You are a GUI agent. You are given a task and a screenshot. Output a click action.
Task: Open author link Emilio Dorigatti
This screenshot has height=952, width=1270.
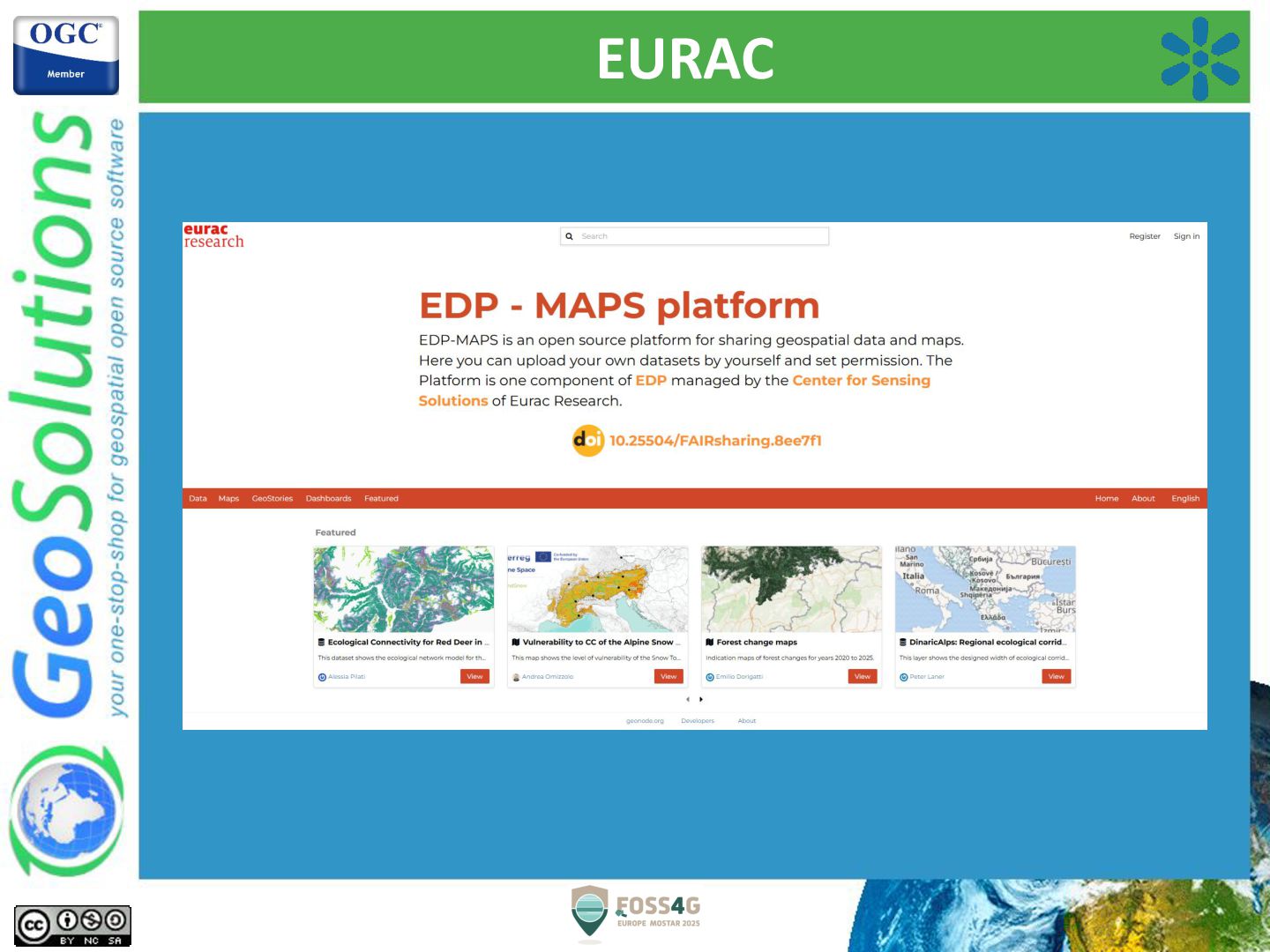[739, 677]
